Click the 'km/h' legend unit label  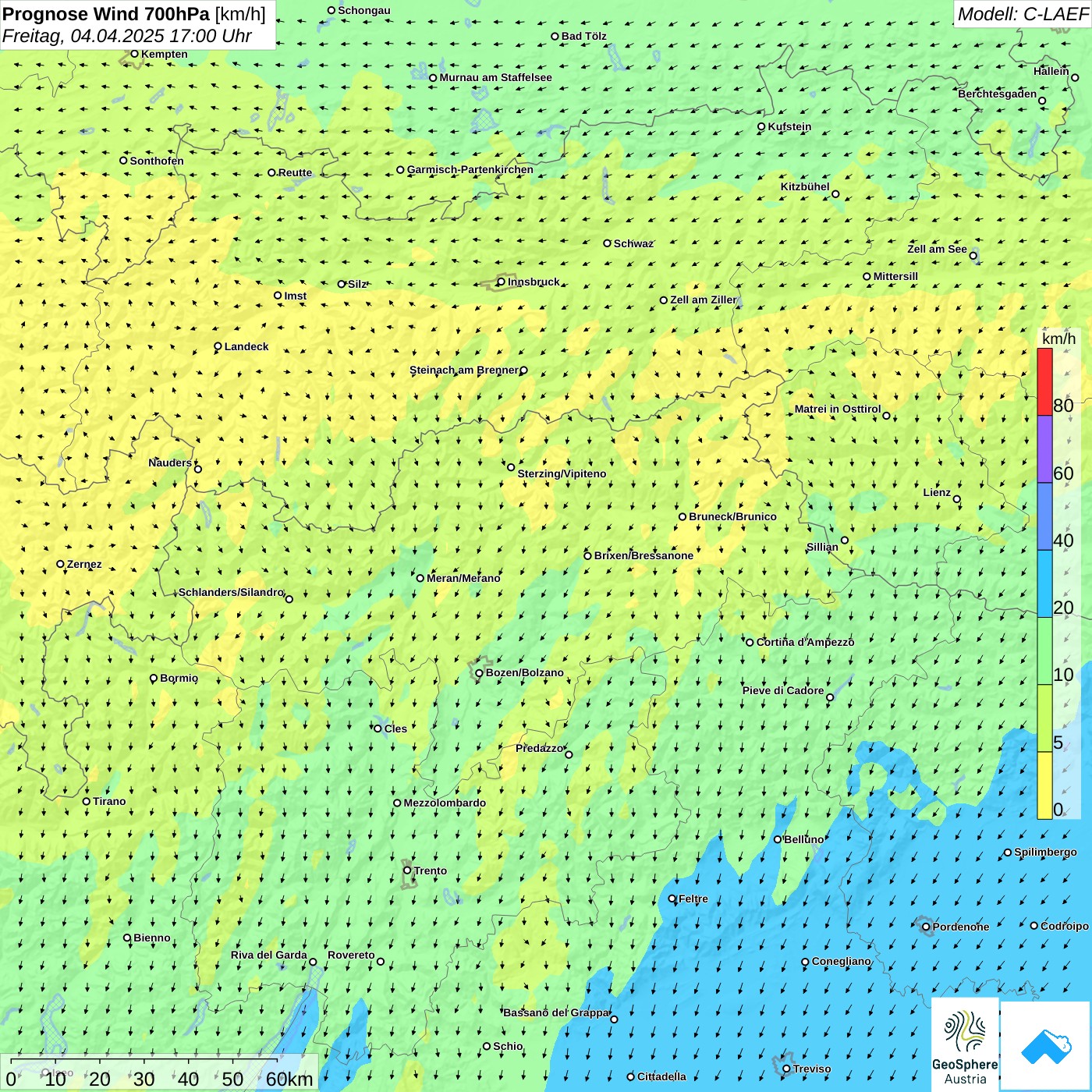coord(1058,339)
